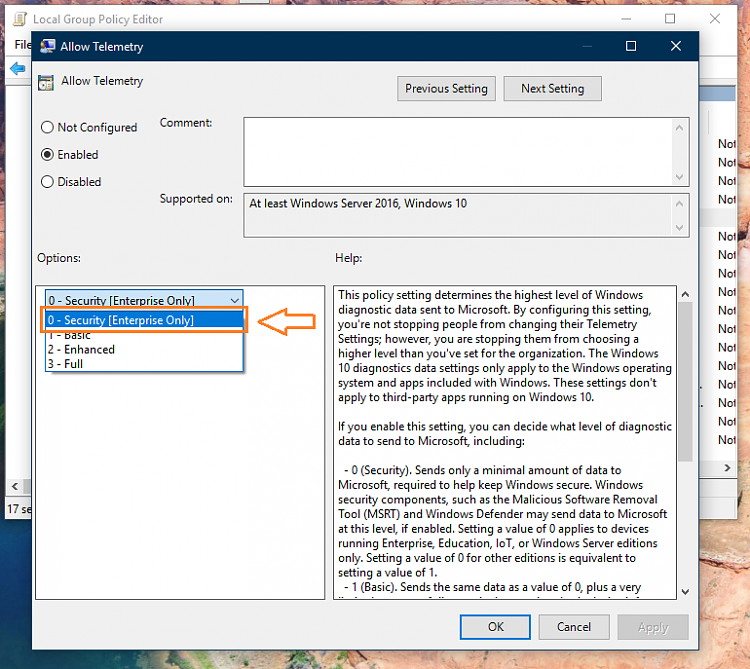Minimize the Local Group Policy Editor window
Viewport: 750px width, 669px height.
click(626, 19)
